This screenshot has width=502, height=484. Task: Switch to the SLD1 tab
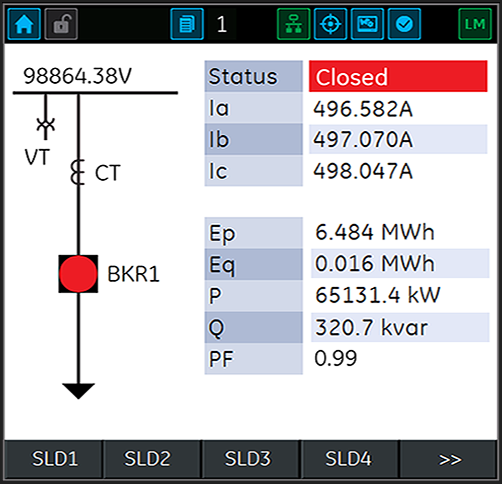[x=54, y=459]
